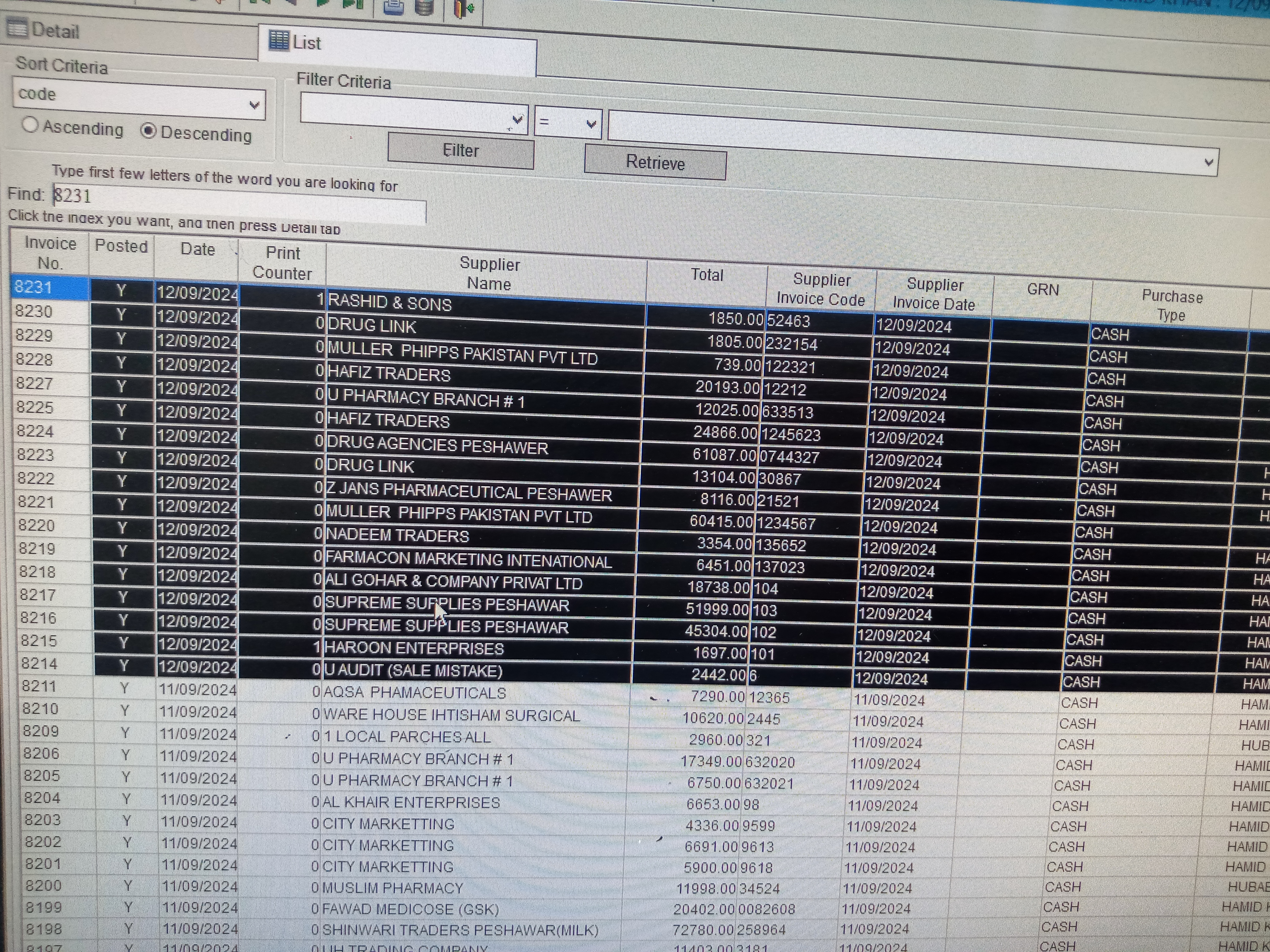The image size is (1270, 952).
Task: Select invoice row 8211 AQSA PHAMACEUTICALS
Action: pyautogui.click(x=413, y=693)
